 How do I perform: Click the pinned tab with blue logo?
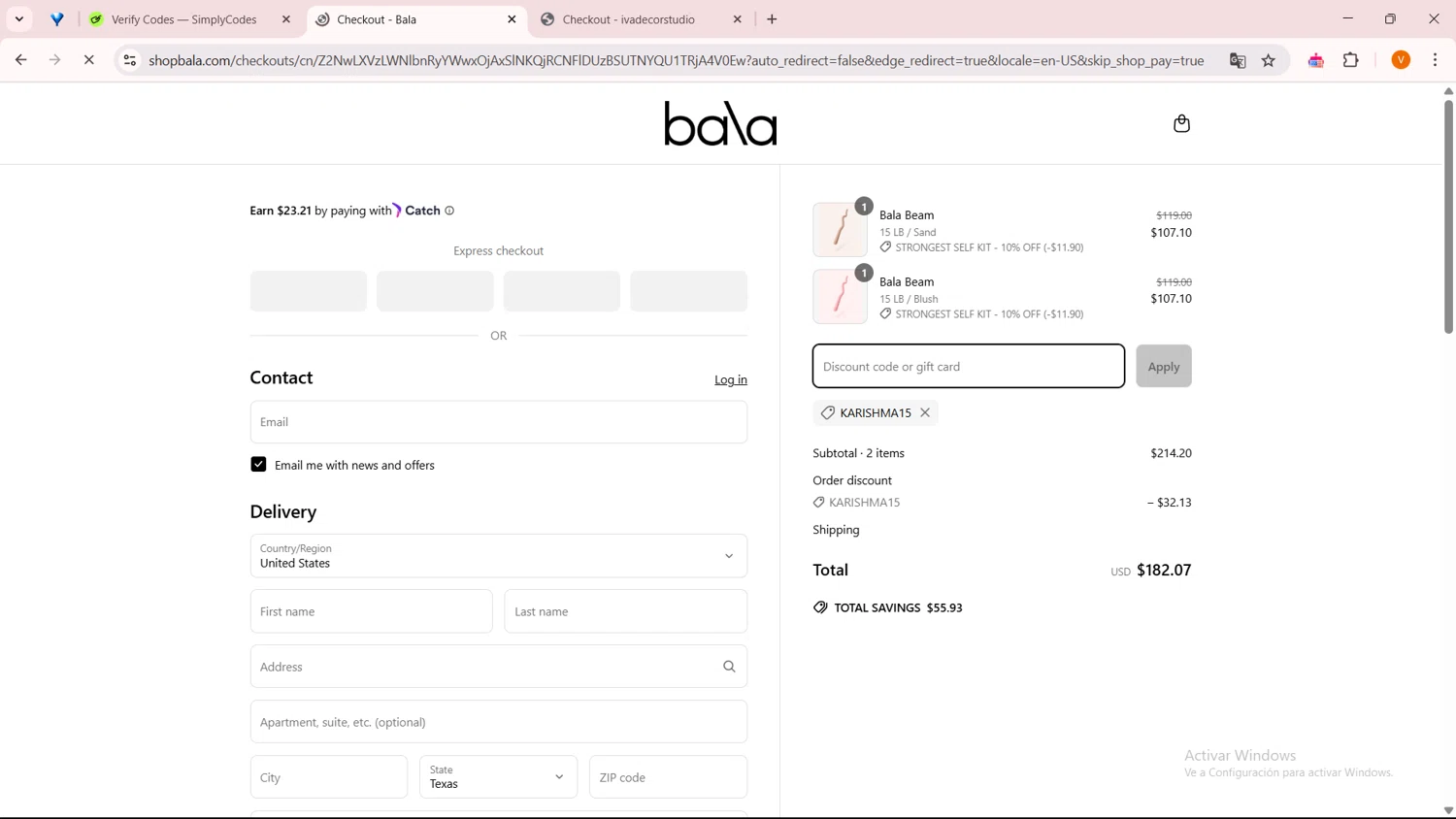[57, 19]
